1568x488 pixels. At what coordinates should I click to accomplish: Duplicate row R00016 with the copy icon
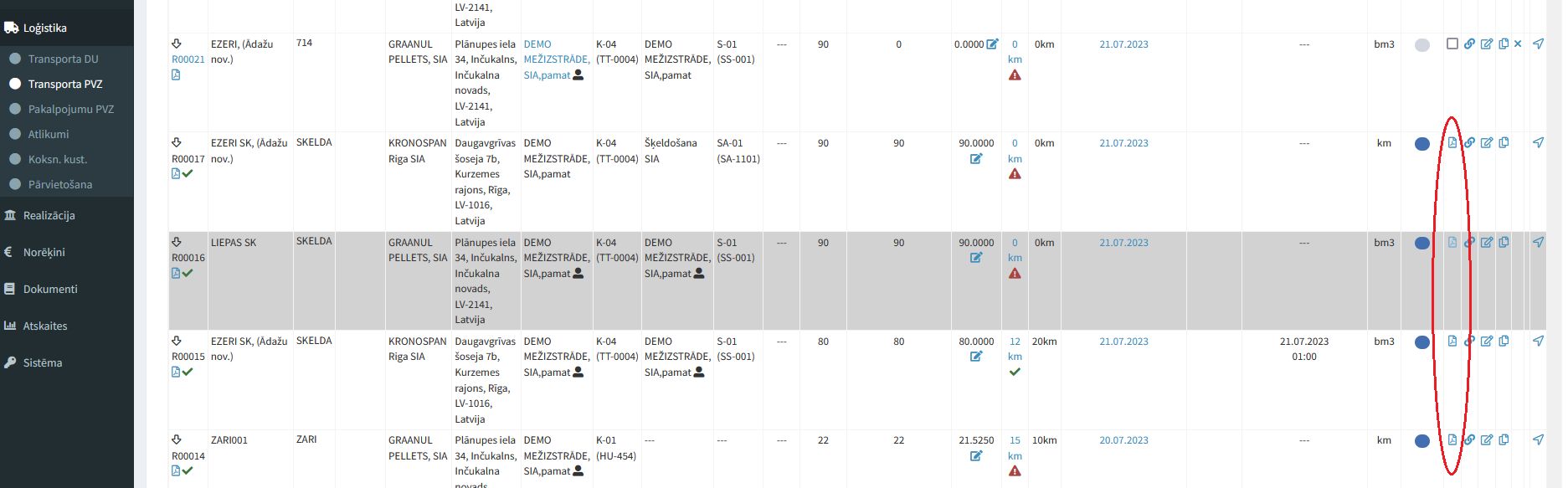coord(1504,243)
